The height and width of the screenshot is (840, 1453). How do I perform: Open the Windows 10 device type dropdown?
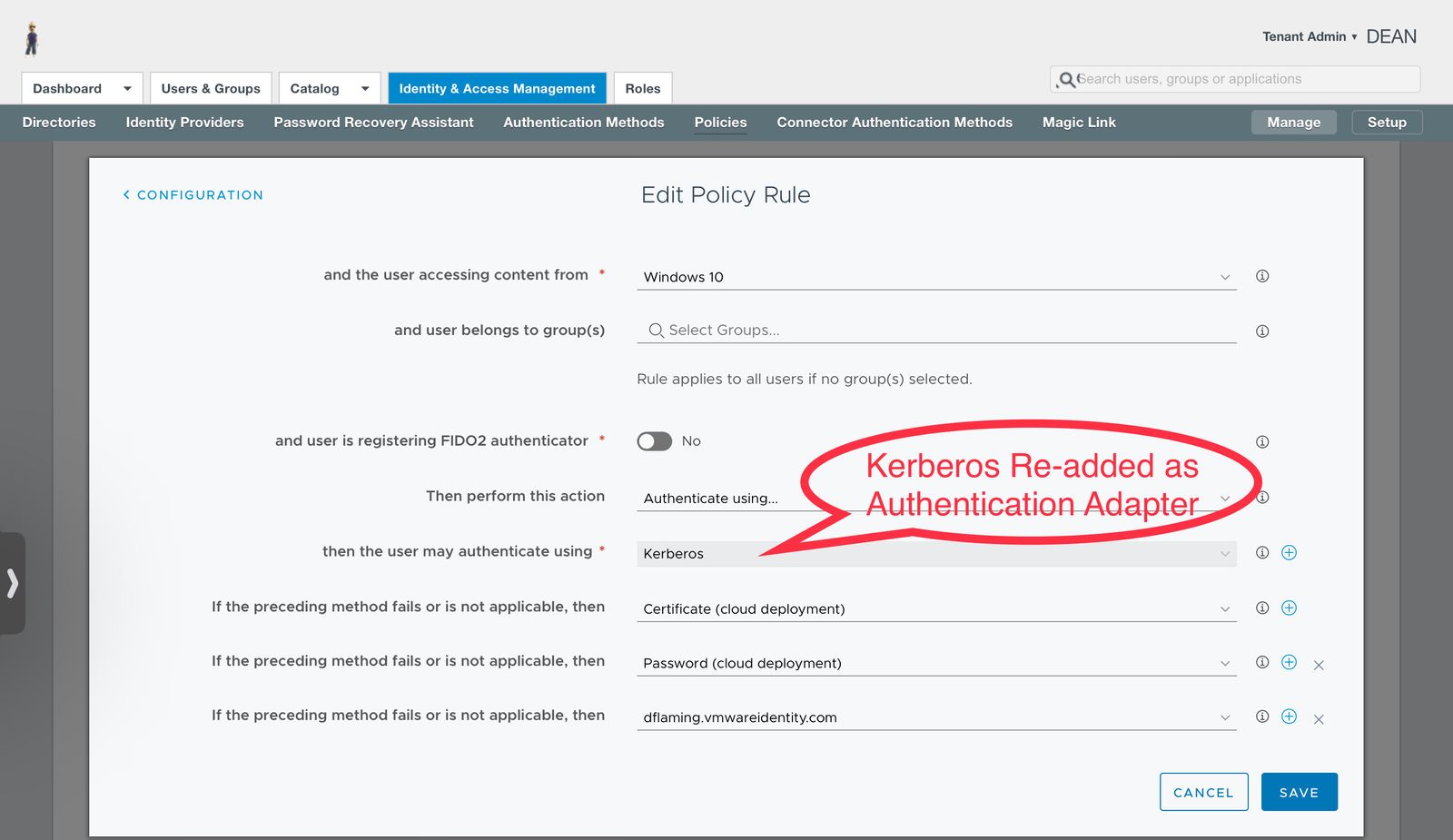pos(935,277)
